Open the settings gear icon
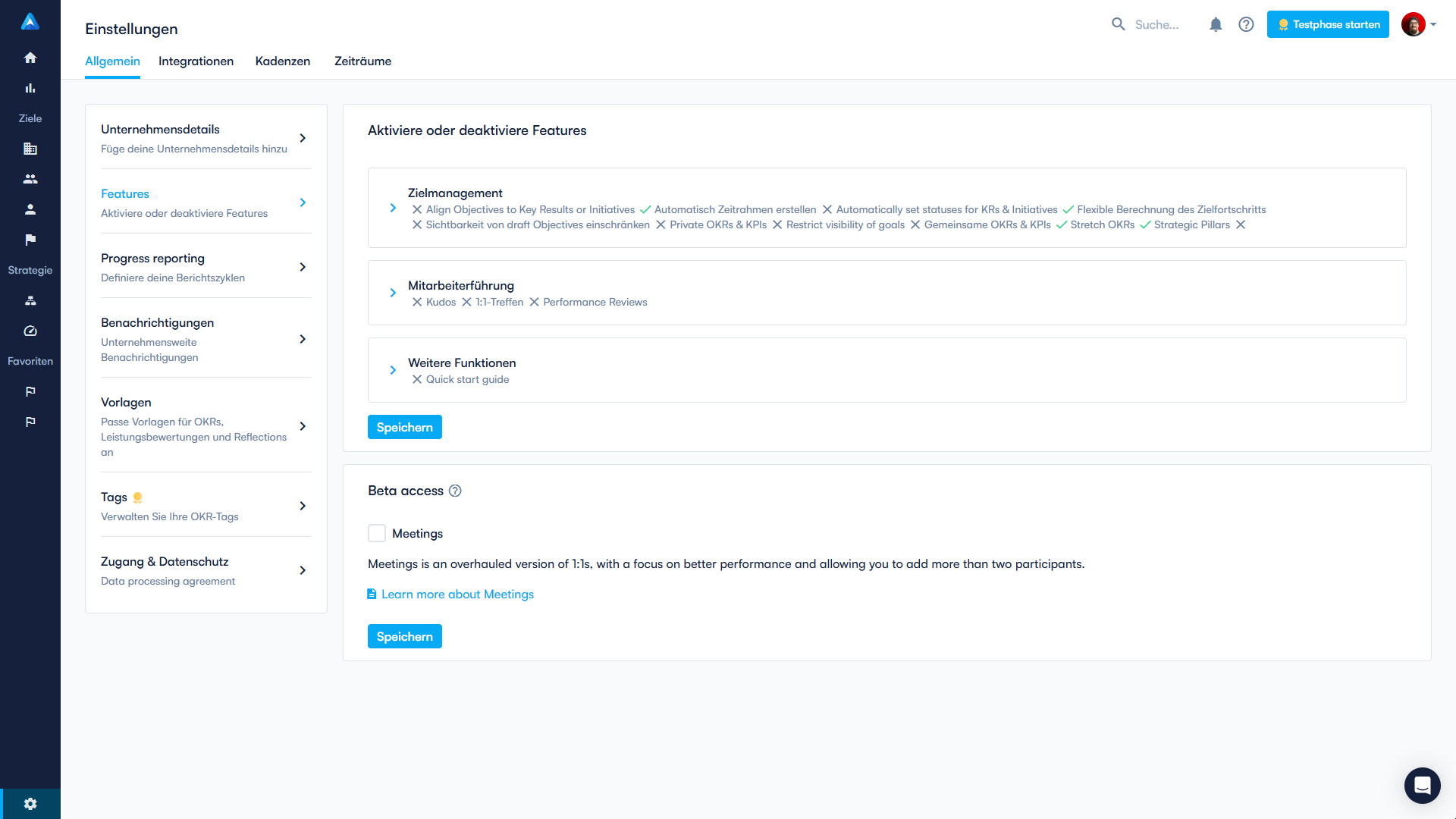 (x=30, y=804)
